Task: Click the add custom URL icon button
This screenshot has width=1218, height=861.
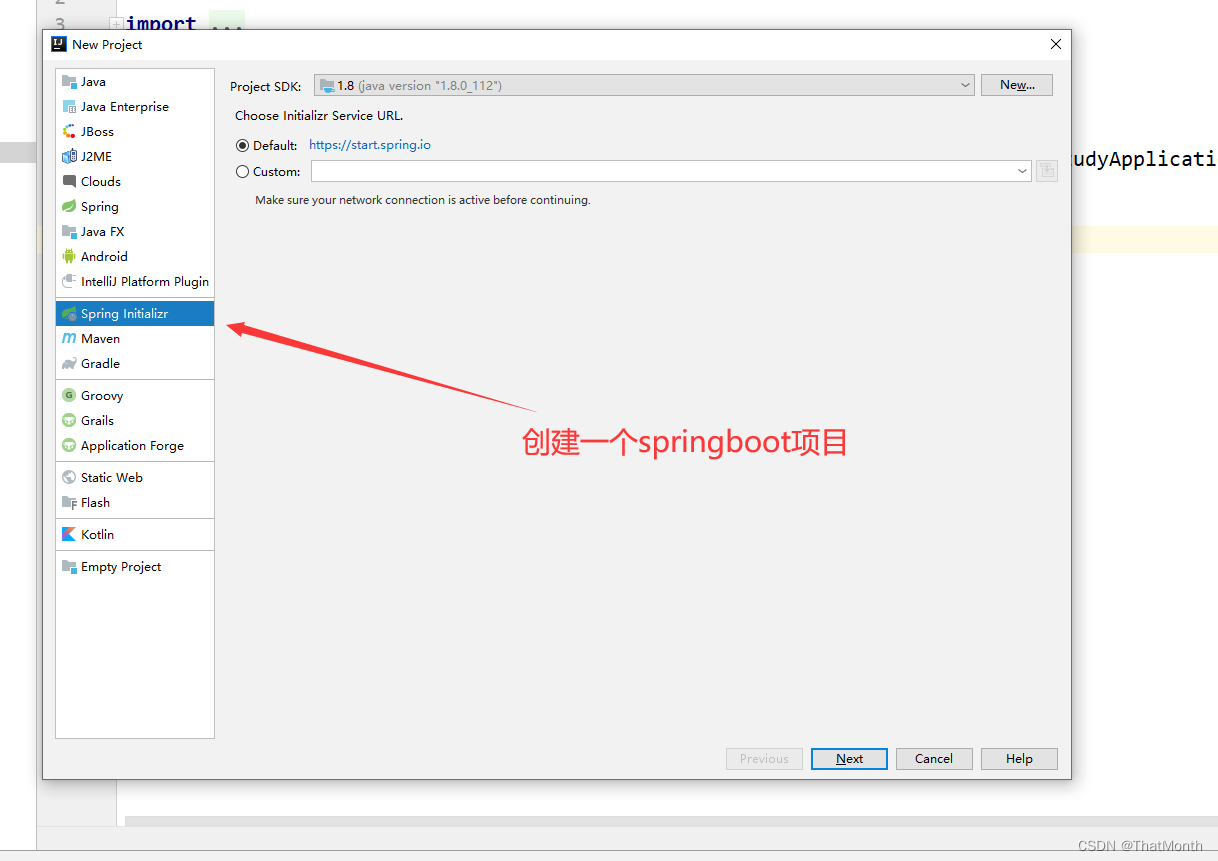Action: [1046, 171]
